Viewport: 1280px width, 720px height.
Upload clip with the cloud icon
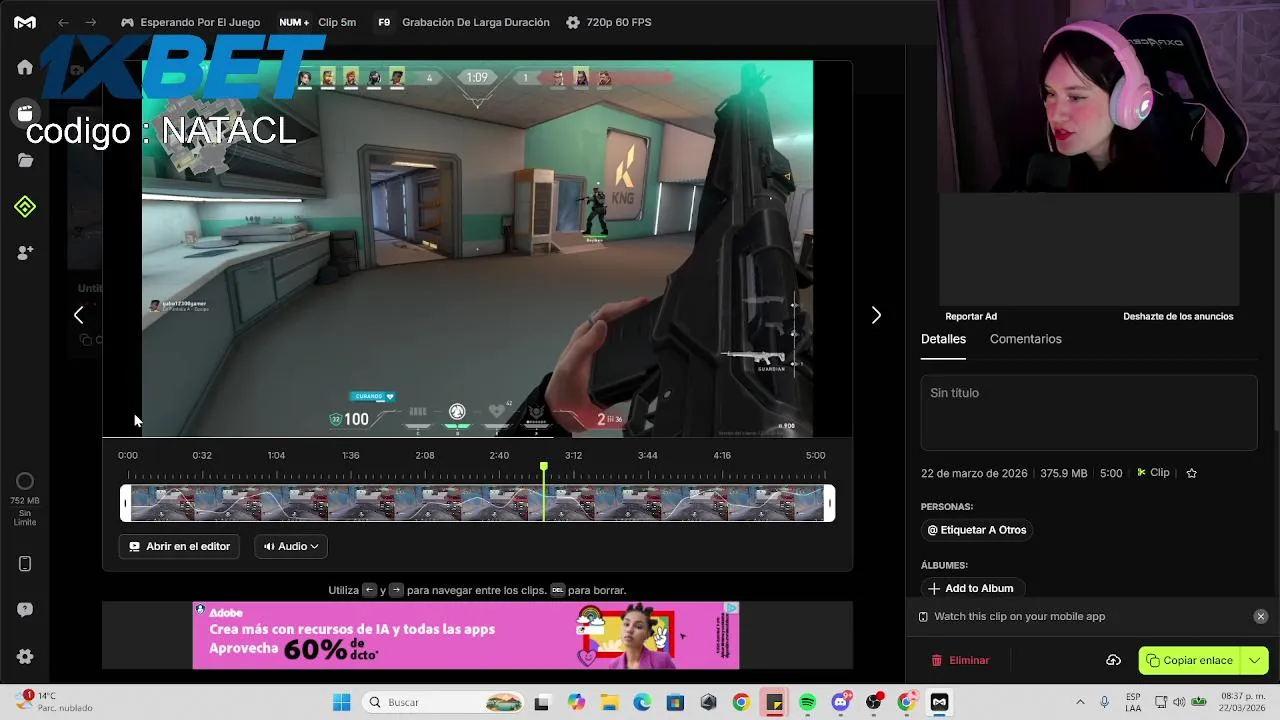(1113, 660)
